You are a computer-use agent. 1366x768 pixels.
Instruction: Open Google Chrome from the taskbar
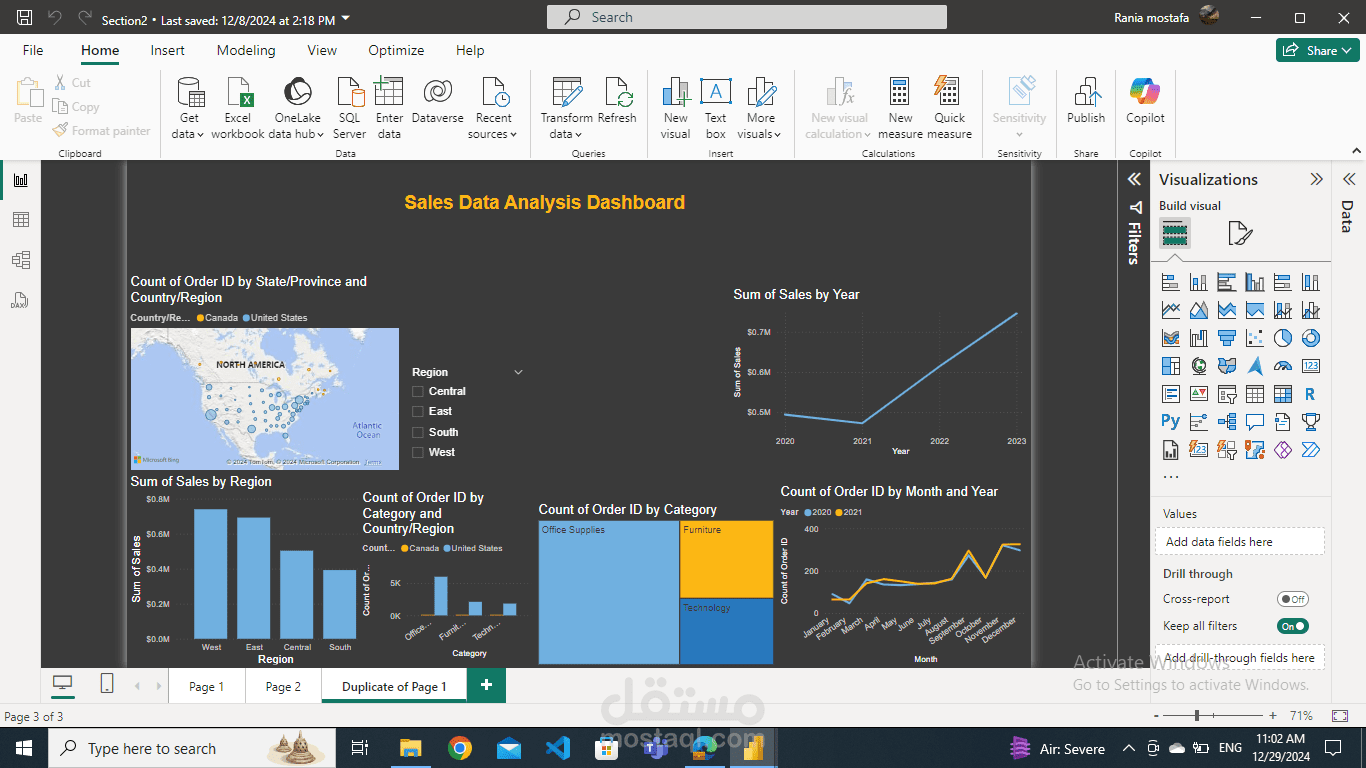(x=460, y=748)
